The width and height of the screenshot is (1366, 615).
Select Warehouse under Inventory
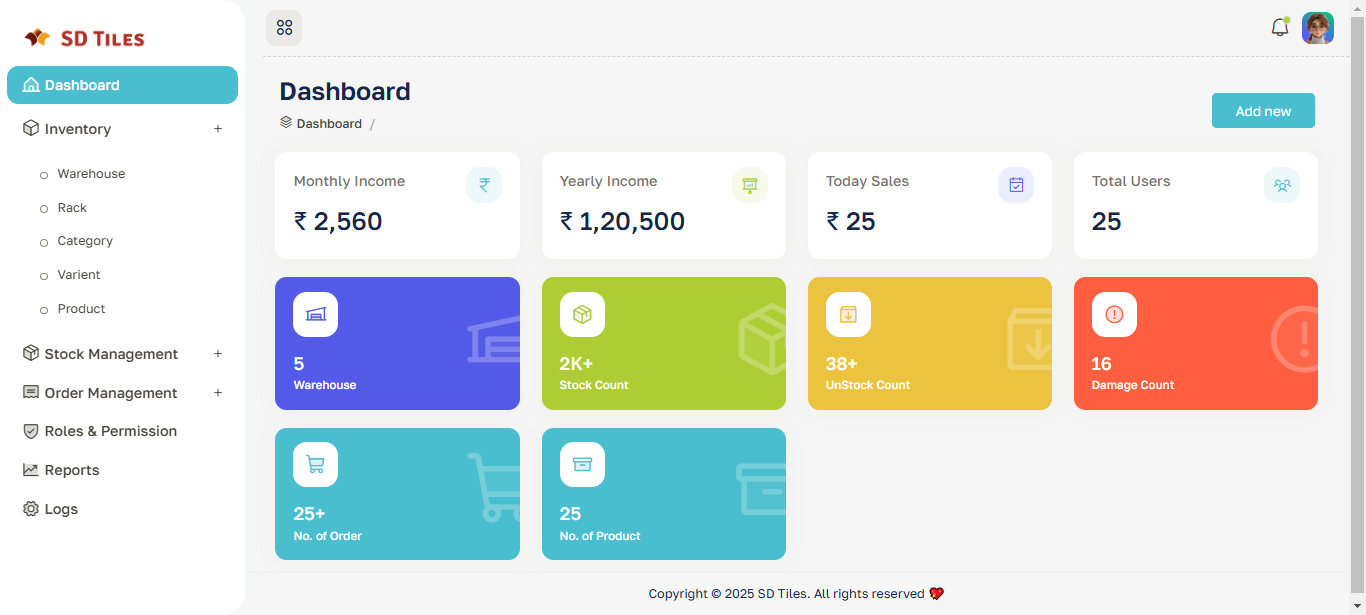point(91,174)
